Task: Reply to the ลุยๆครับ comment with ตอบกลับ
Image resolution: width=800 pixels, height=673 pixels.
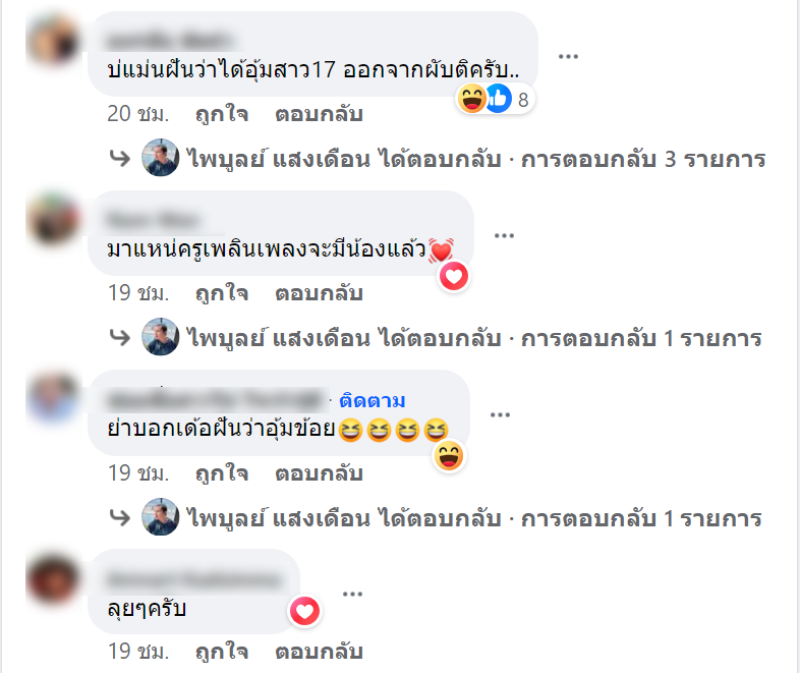Action: (319, 652)
